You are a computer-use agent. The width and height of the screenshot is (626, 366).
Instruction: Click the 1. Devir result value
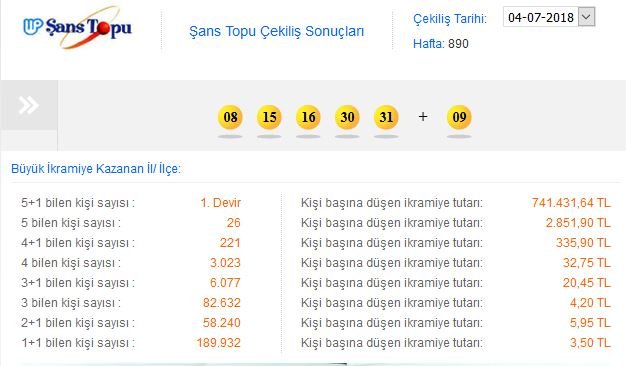tap(220, 203)
